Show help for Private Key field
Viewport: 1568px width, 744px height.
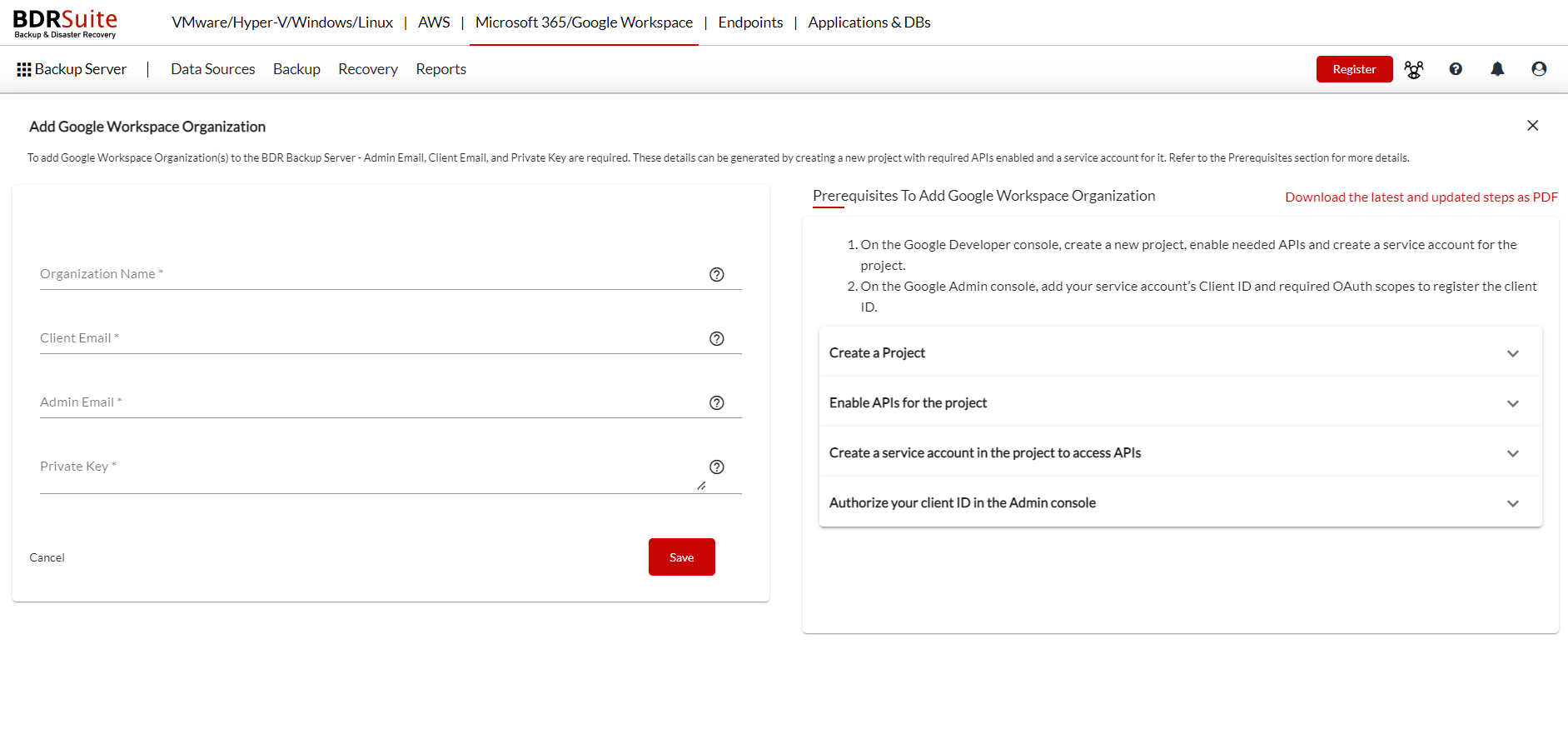717,467
